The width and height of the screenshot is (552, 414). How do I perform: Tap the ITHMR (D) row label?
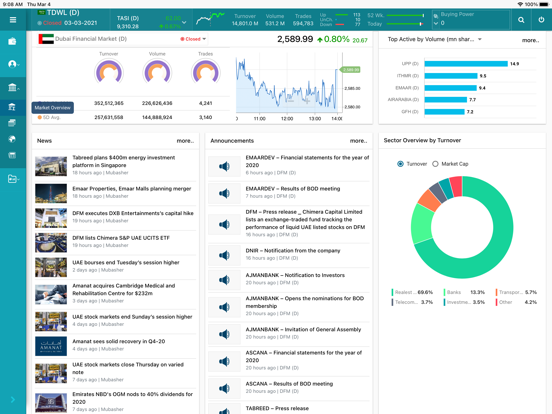[408, 76]
